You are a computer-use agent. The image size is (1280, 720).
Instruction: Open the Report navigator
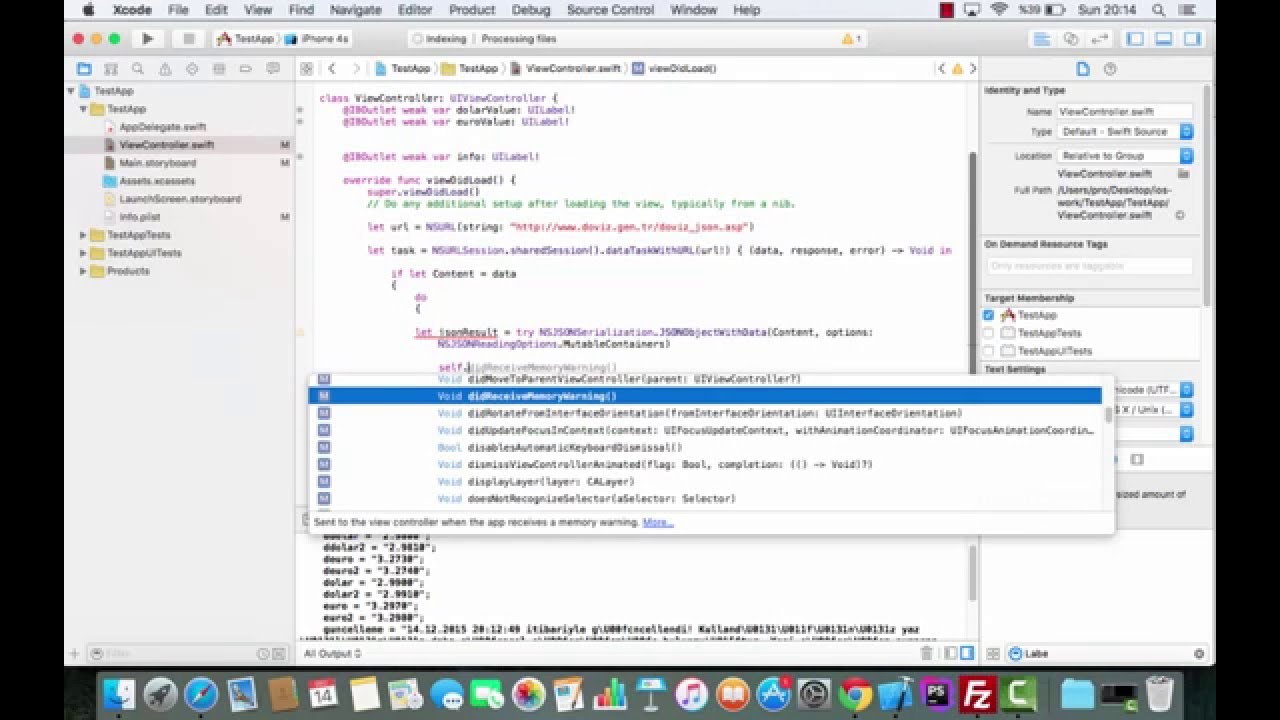coord(273,69)
